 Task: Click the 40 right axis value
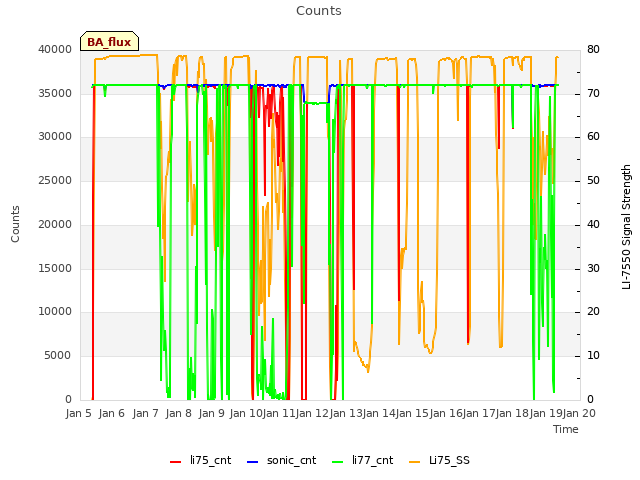click(x=593, y=224)
